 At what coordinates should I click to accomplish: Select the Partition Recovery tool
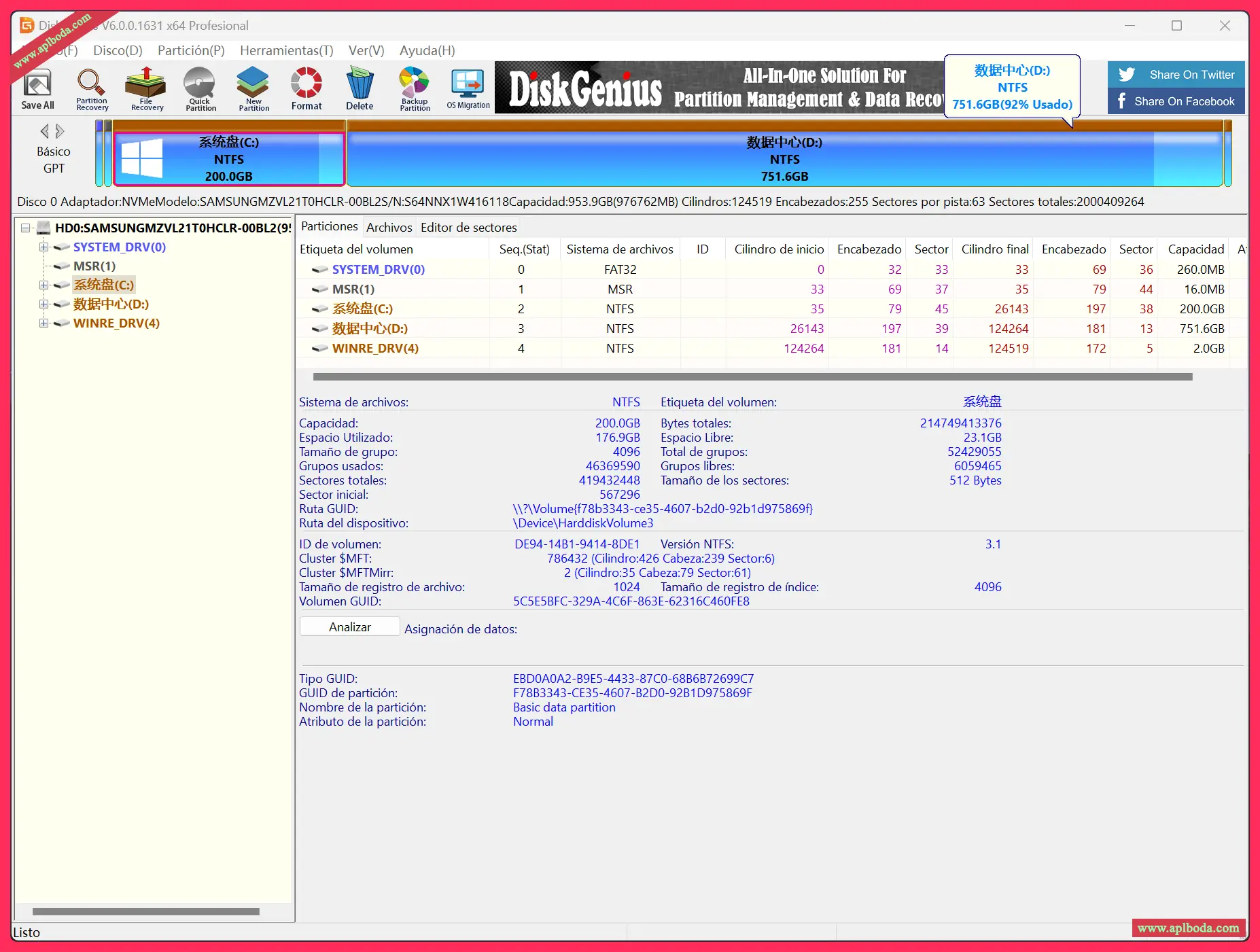92,88
